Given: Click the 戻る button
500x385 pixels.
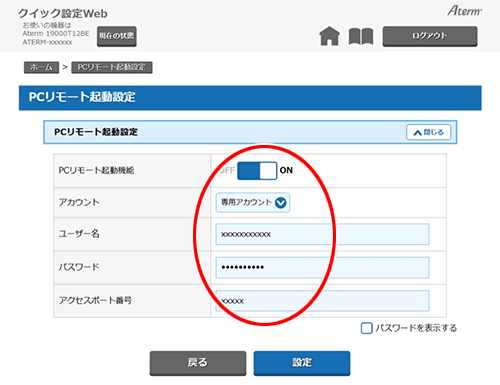Looking at the screenshot, I should (198, 363).
